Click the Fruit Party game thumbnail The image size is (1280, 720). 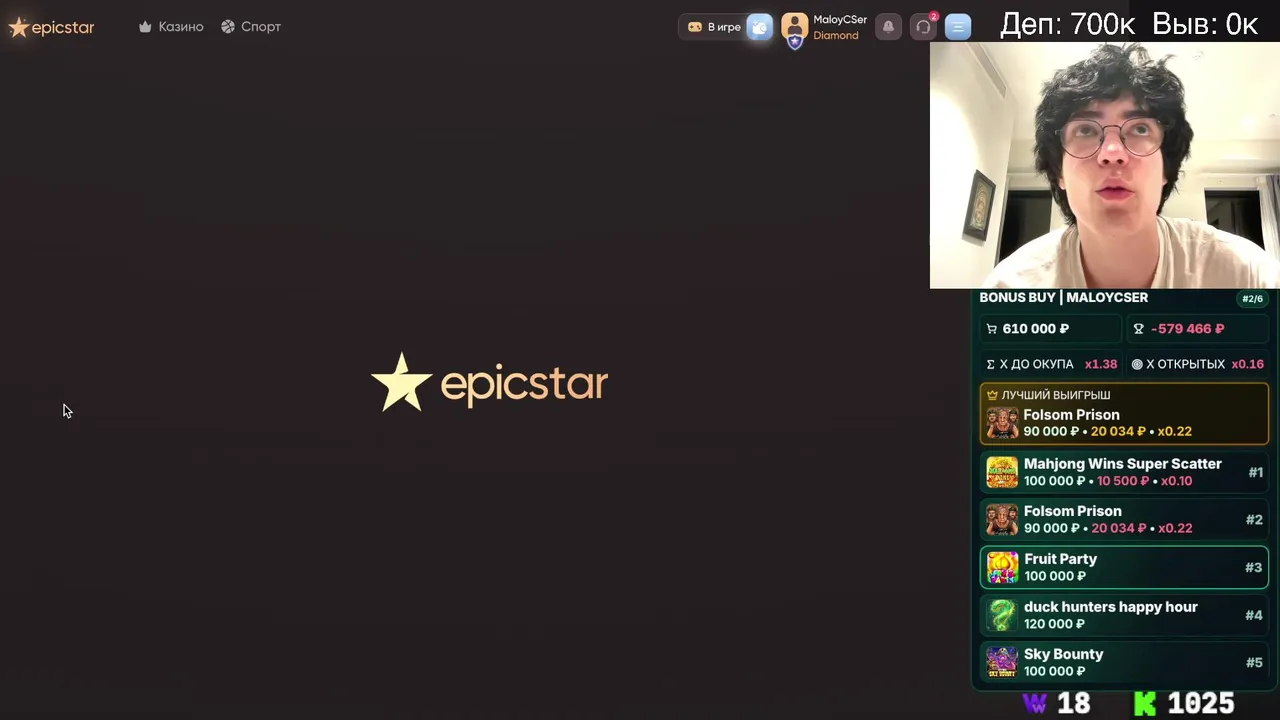pyautogui.click(x=1002, y=568)
